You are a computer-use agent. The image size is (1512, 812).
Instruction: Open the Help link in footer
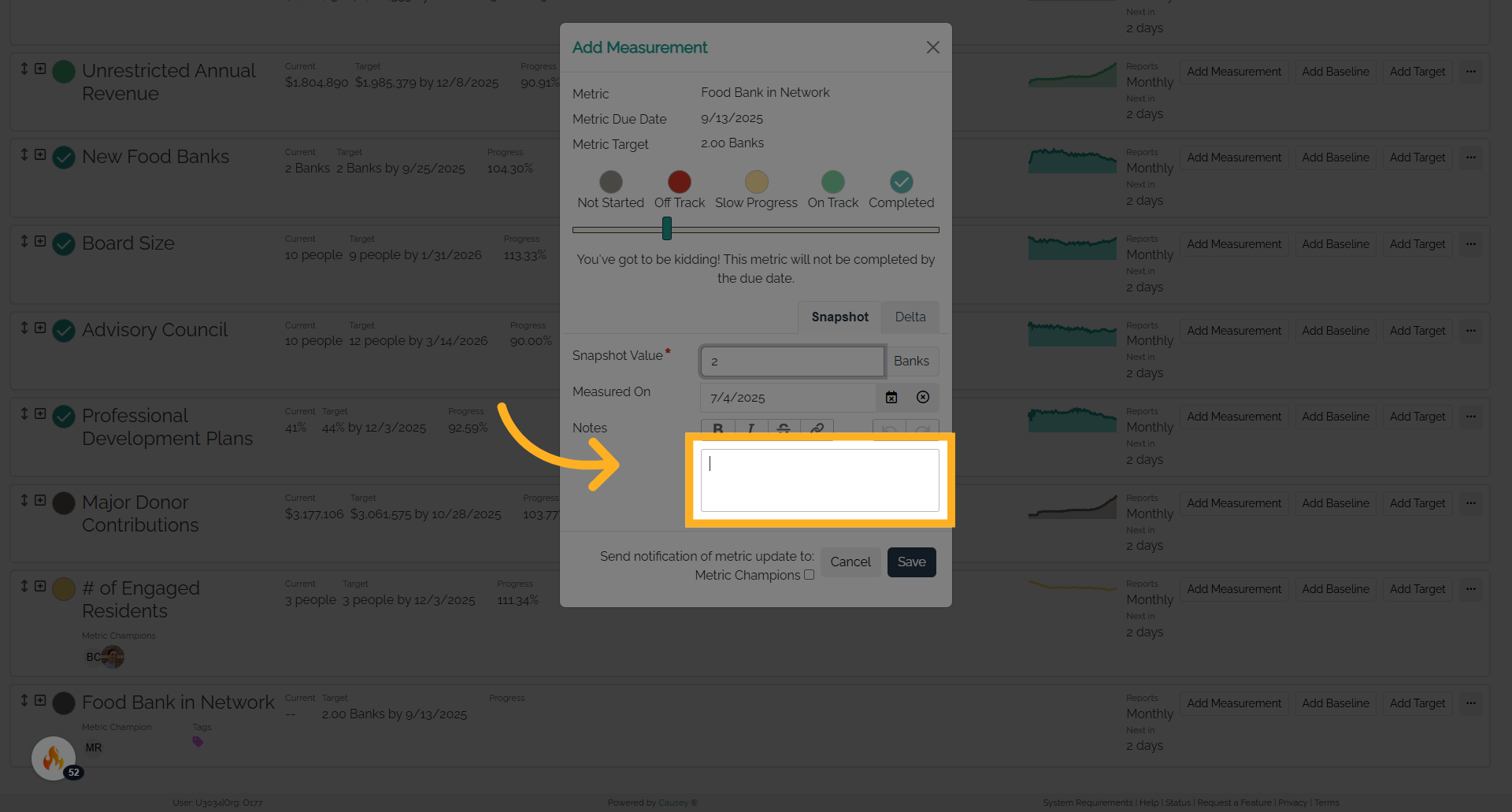pos(1149,803)
